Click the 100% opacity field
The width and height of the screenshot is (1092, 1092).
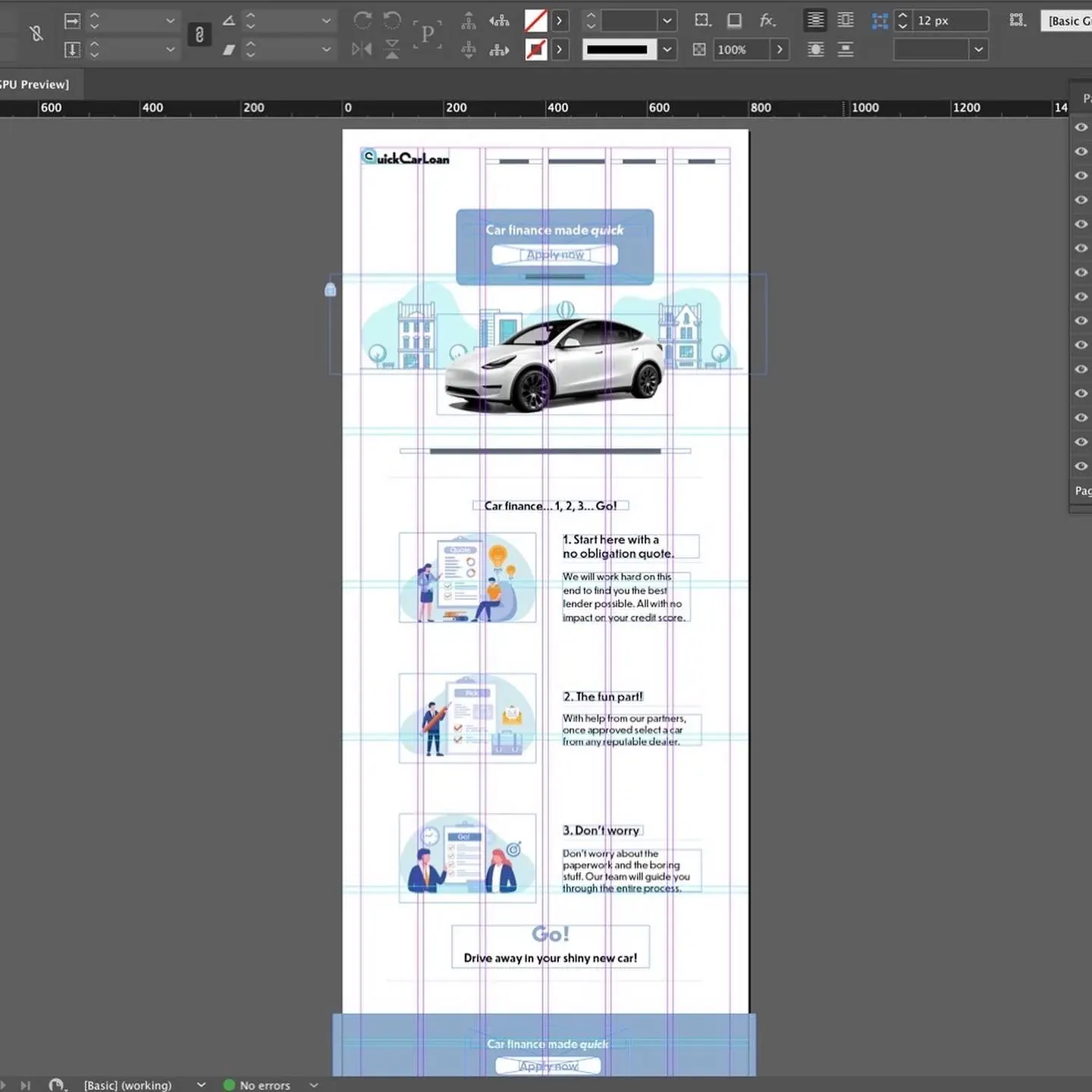pyautogui.click(x=741, y=50)
